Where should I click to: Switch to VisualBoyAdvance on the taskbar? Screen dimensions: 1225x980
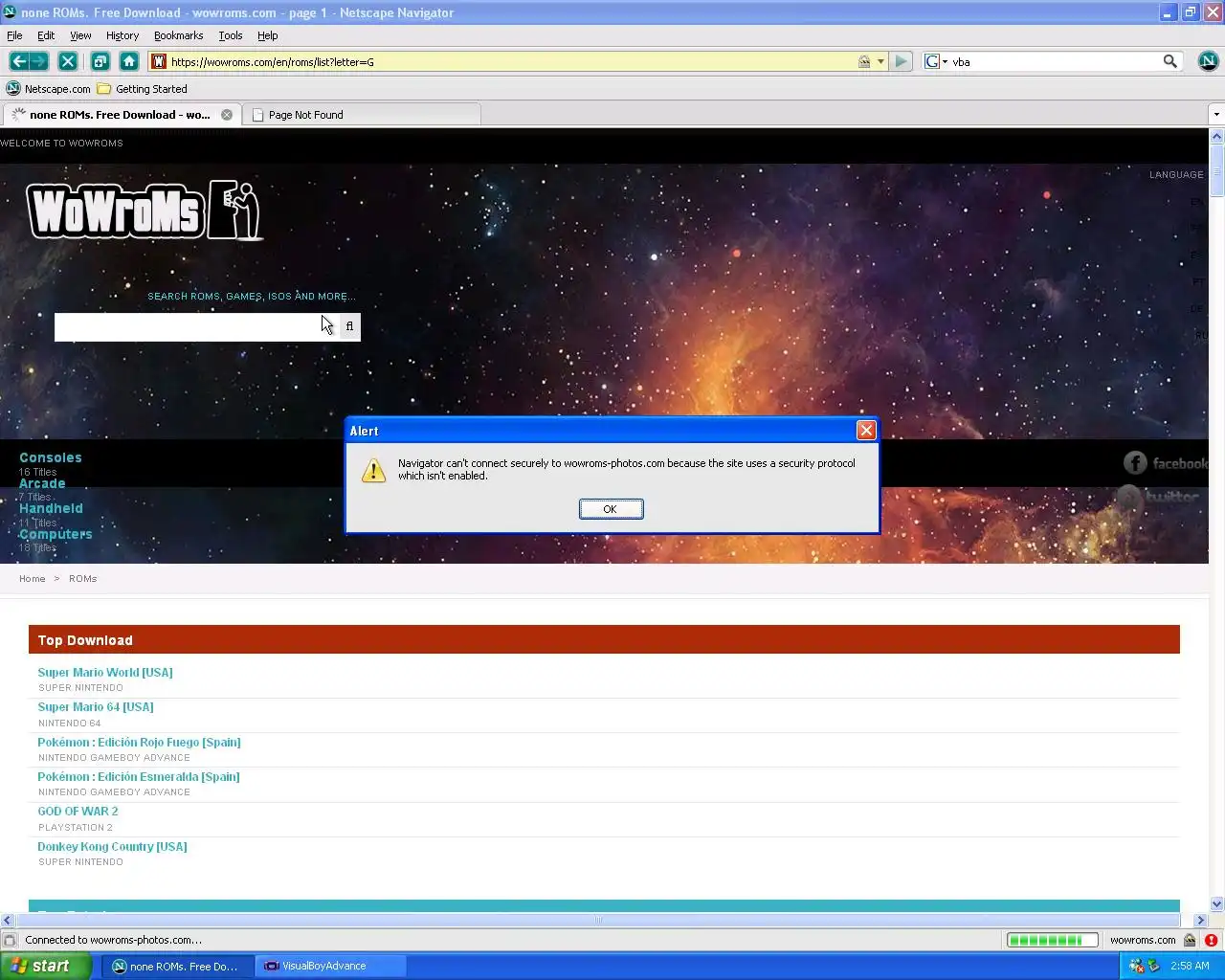pyautogui.click(x=330, y=966)
